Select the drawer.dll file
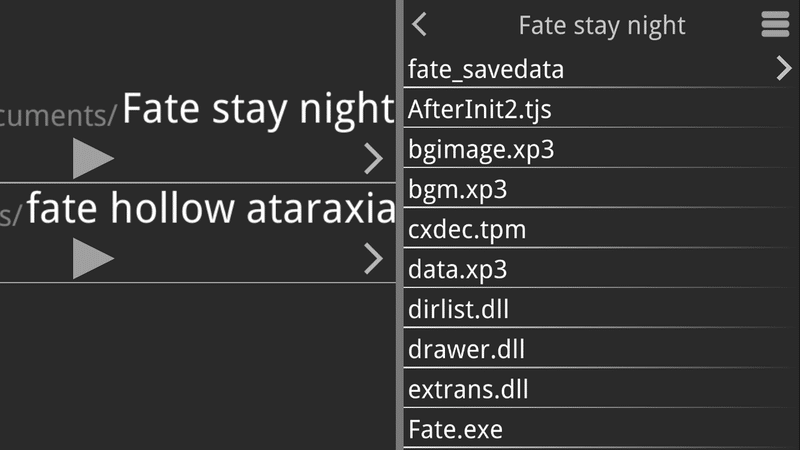800x450 pixels. point(466,350)
